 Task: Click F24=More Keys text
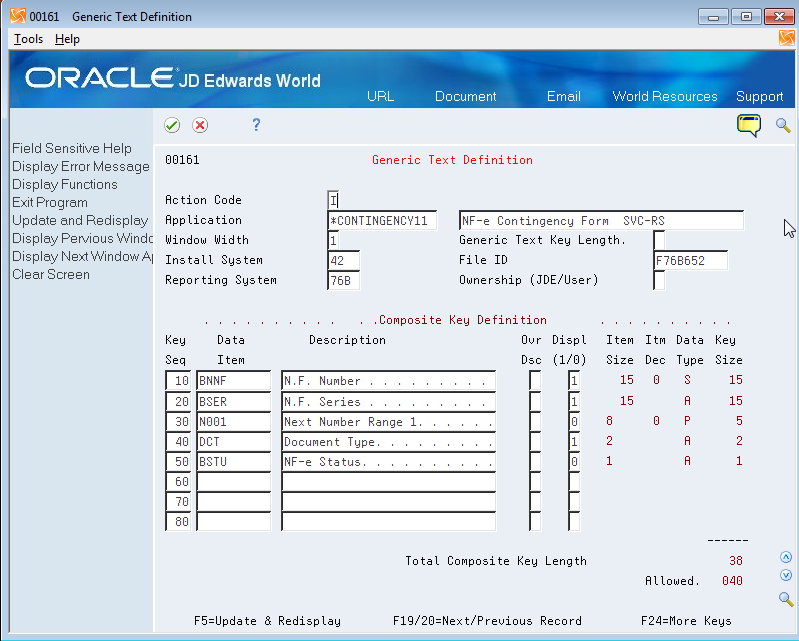pos(686,621)
